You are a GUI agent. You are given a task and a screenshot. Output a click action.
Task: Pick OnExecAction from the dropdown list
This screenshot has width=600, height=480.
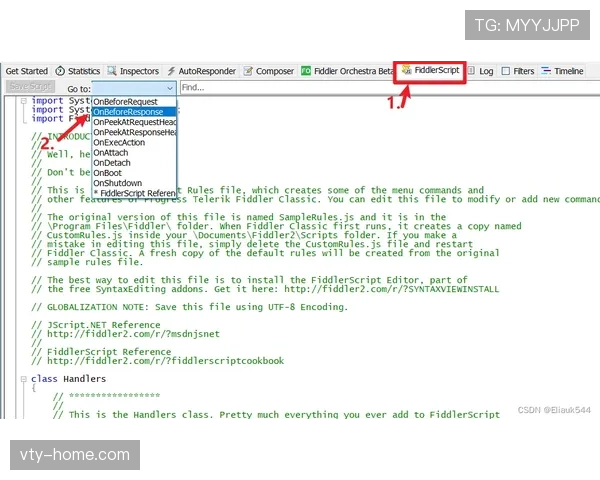click(134, 142)
